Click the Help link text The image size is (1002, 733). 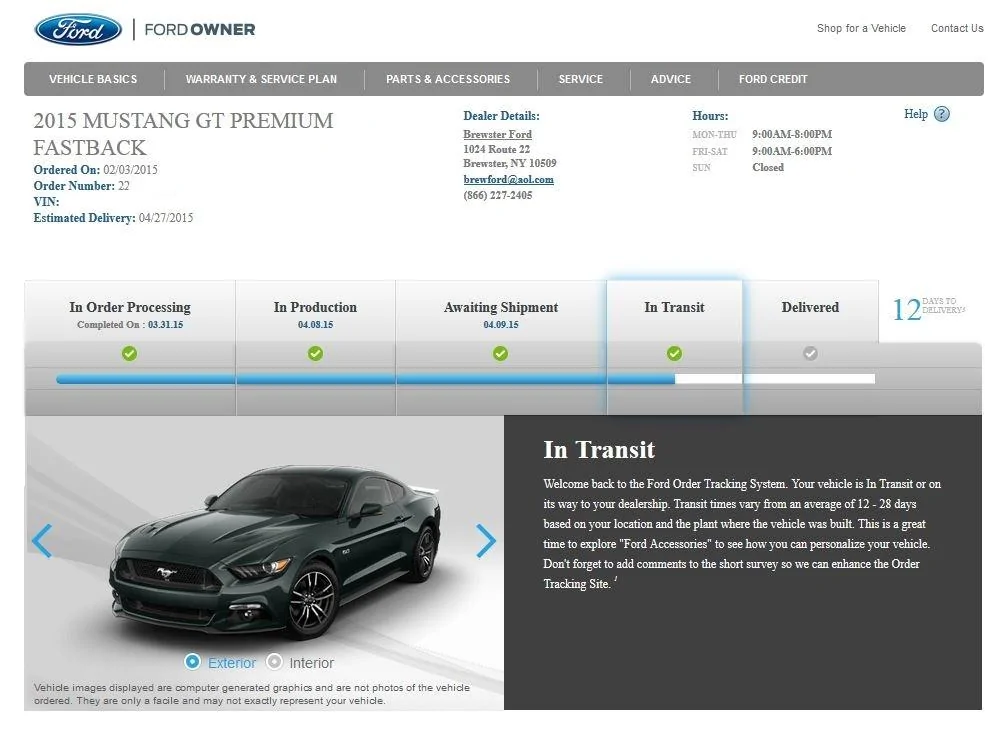pyautogui.click(x=916, y=114)
